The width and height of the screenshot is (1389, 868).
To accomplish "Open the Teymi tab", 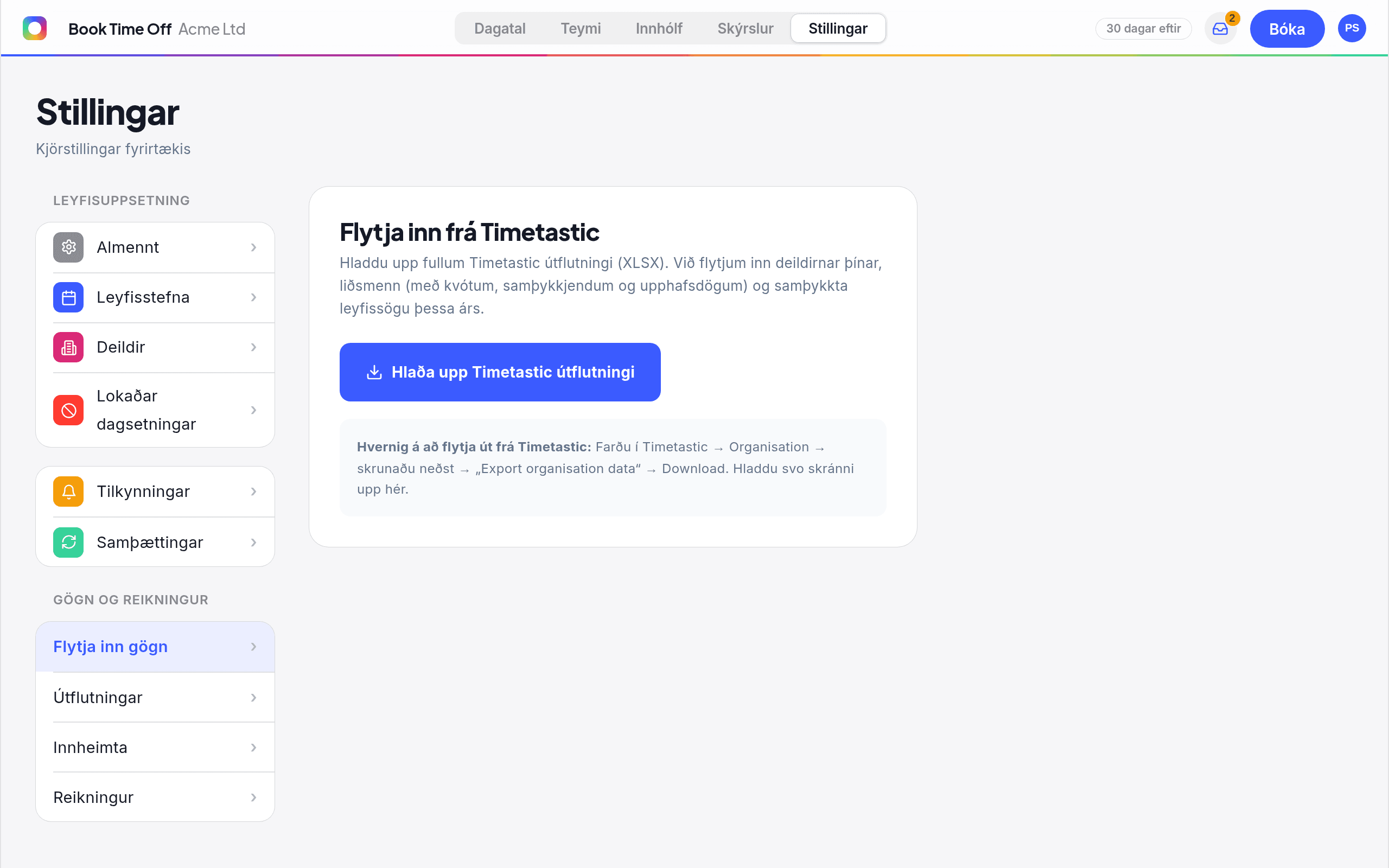I will pyautogui.click(x=580, y=28).
